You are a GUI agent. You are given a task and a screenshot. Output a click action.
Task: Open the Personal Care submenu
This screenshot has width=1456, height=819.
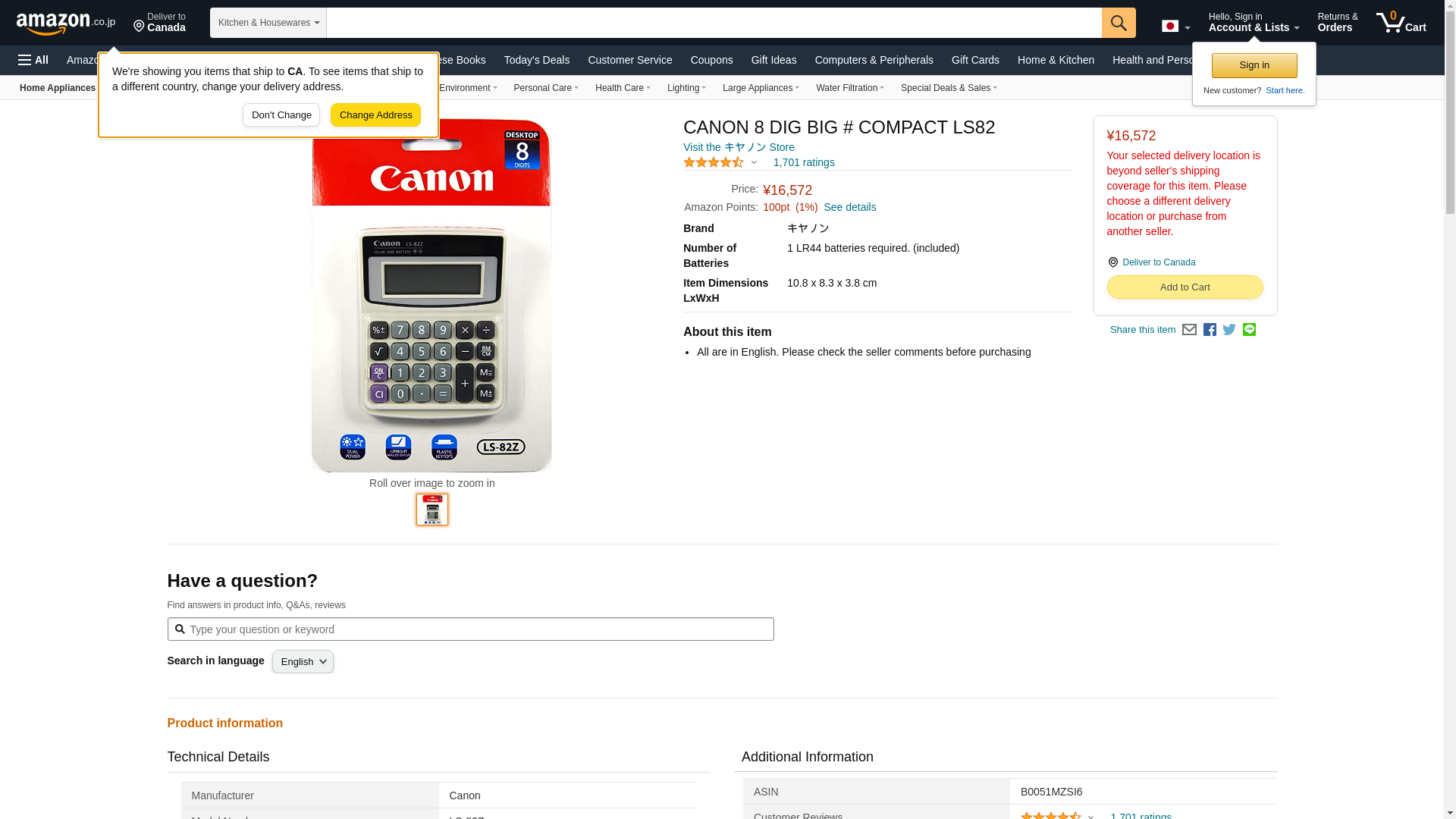point(546,88)
